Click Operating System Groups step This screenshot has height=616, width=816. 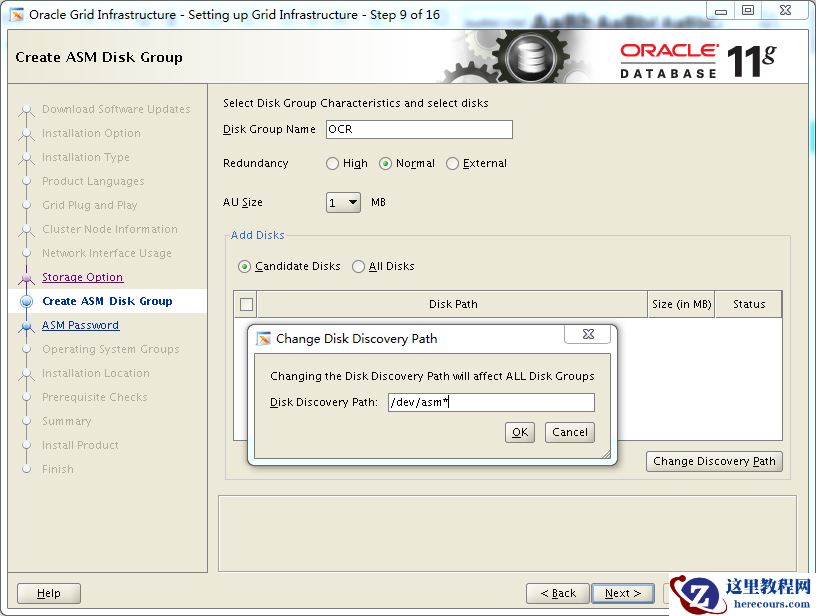pos(111,349)
